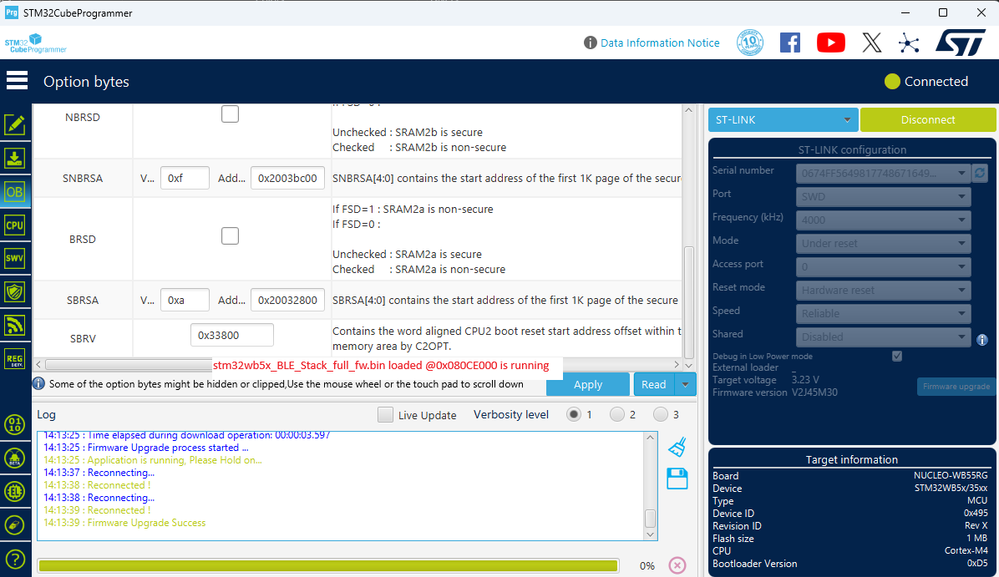The width and height of the screenshot is (999, 577).
Task: Click the STM32CubeProgrammer logo
Action: tap(36, 43)
